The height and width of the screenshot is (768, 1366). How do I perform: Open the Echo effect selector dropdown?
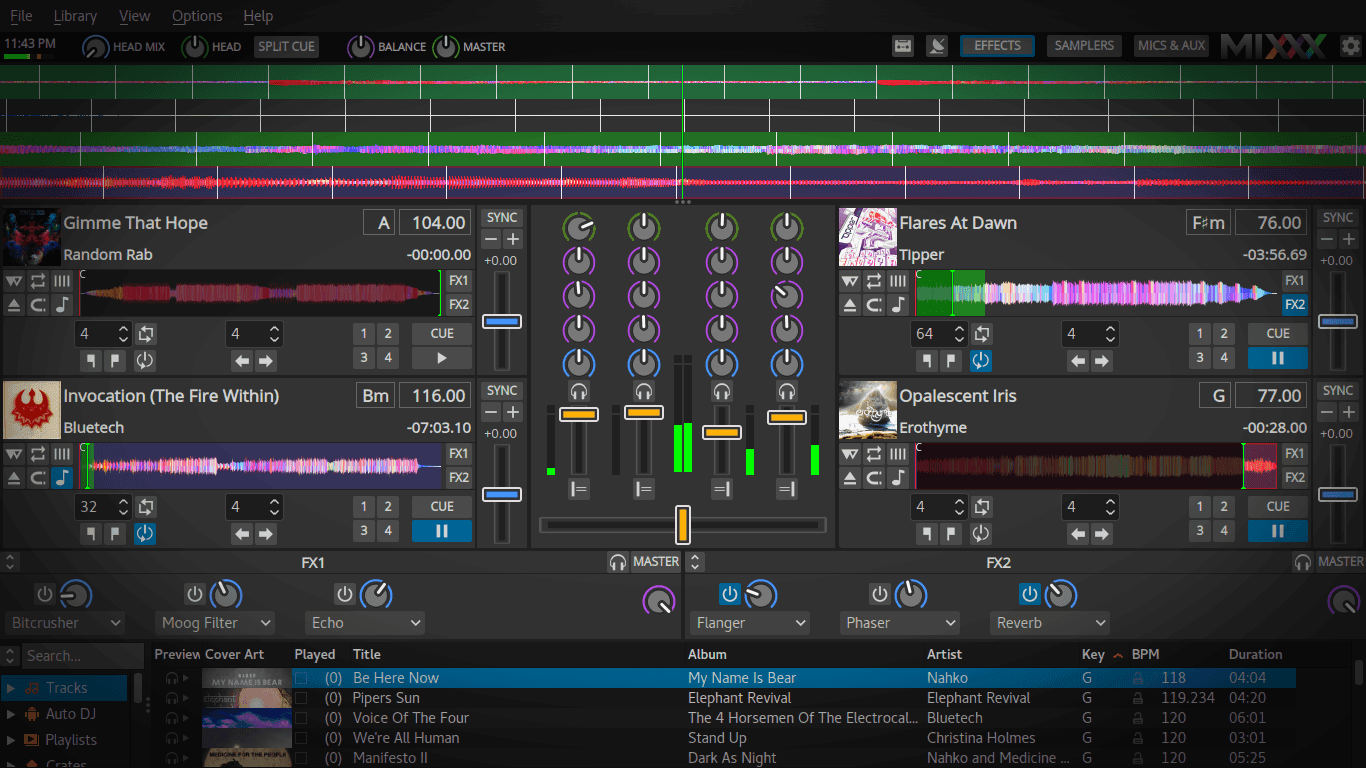(364, 623)
